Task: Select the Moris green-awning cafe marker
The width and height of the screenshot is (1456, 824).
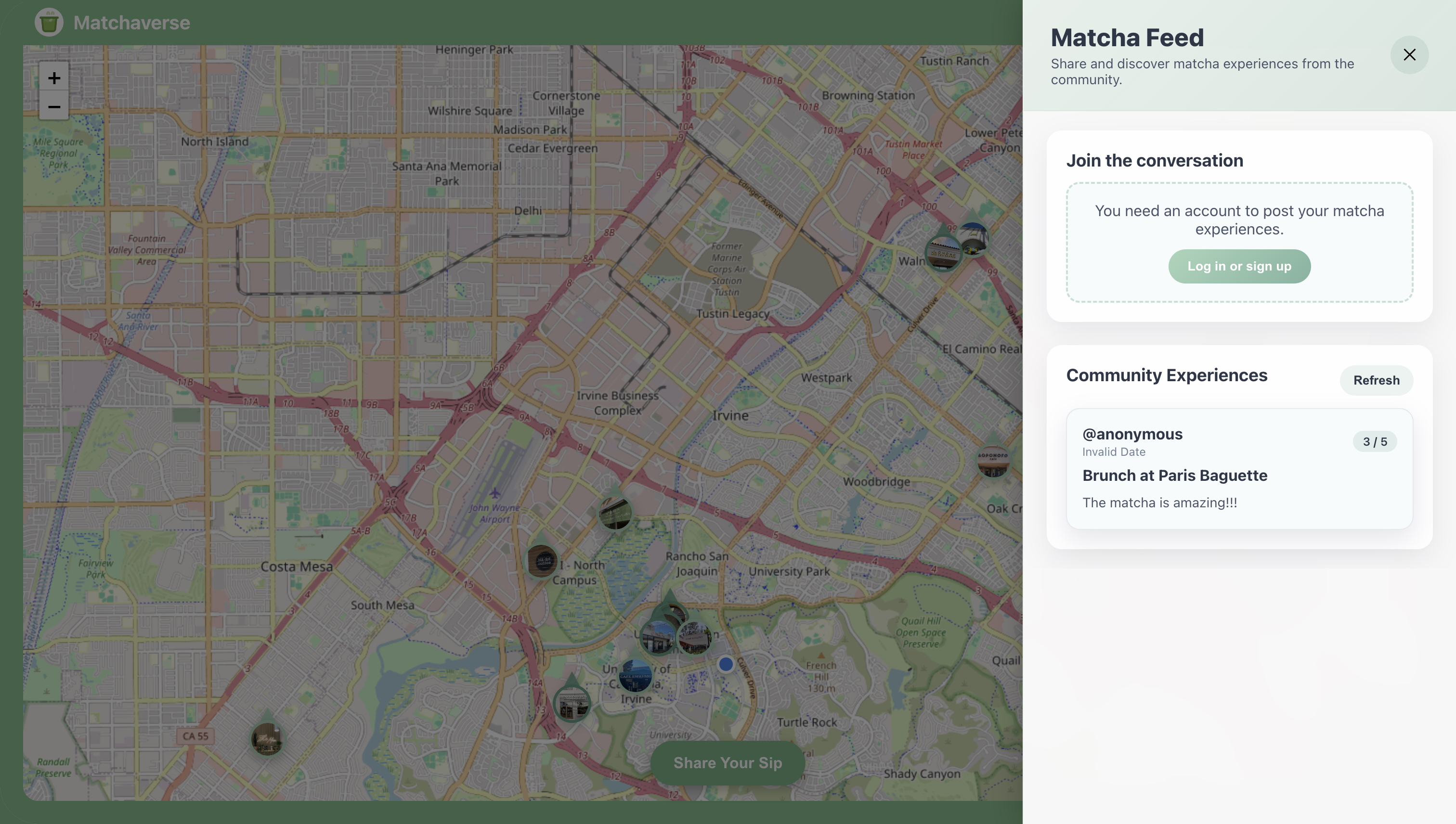Action: coord(615,513)
